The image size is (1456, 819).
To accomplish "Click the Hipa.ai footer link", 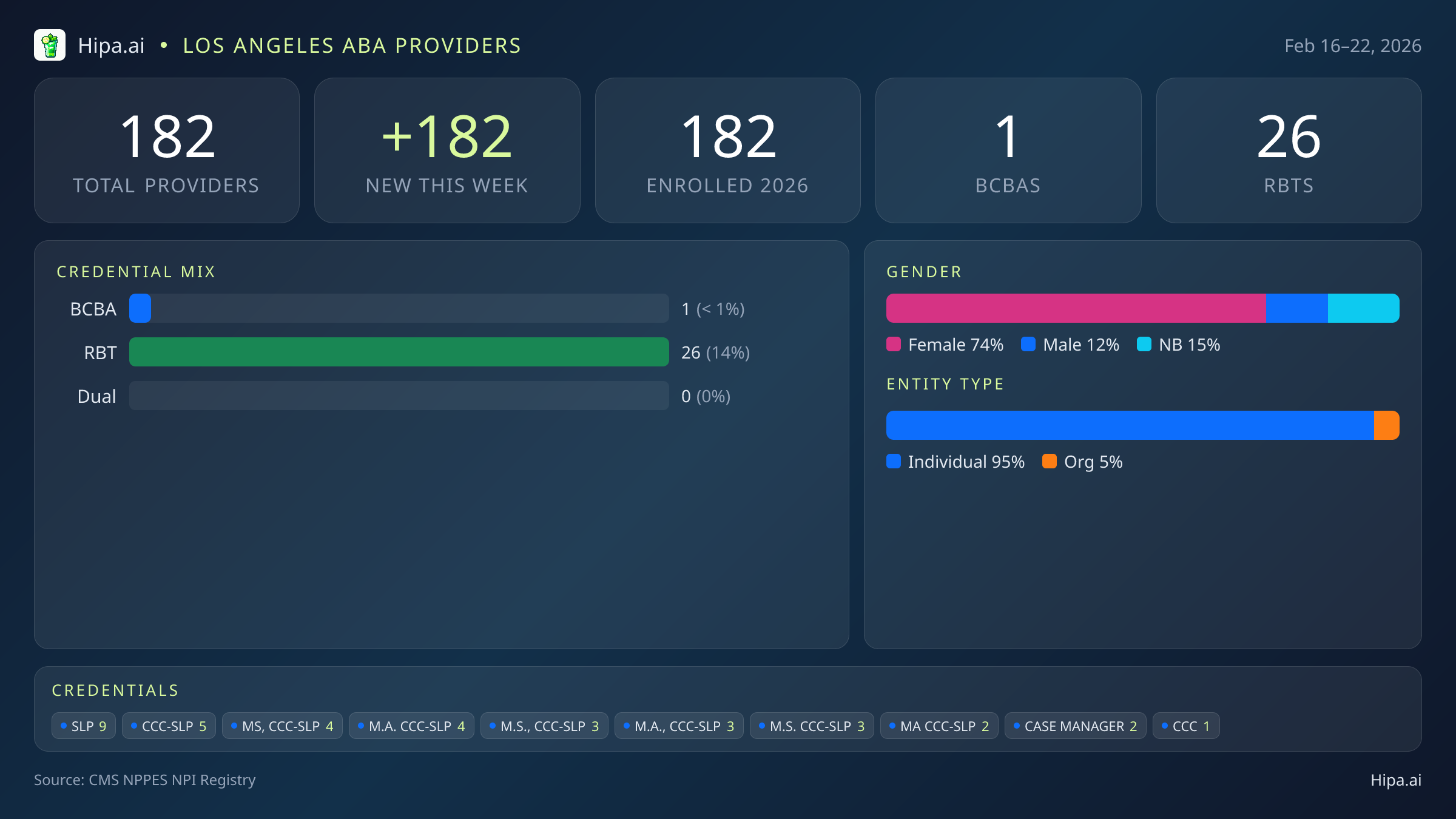I will point(1395,781).
